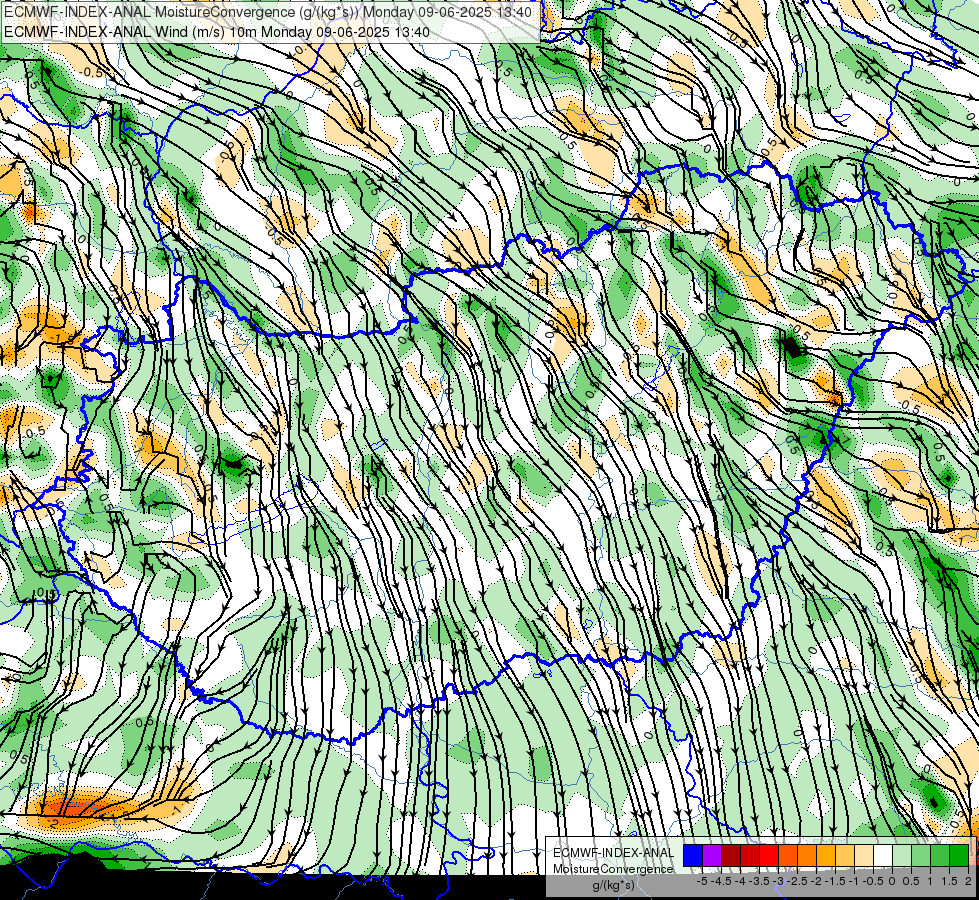This screenshot has width=979, height=900.
Task: Pick the light green swatch between 0.5 and 1
Action: (921, 856)
